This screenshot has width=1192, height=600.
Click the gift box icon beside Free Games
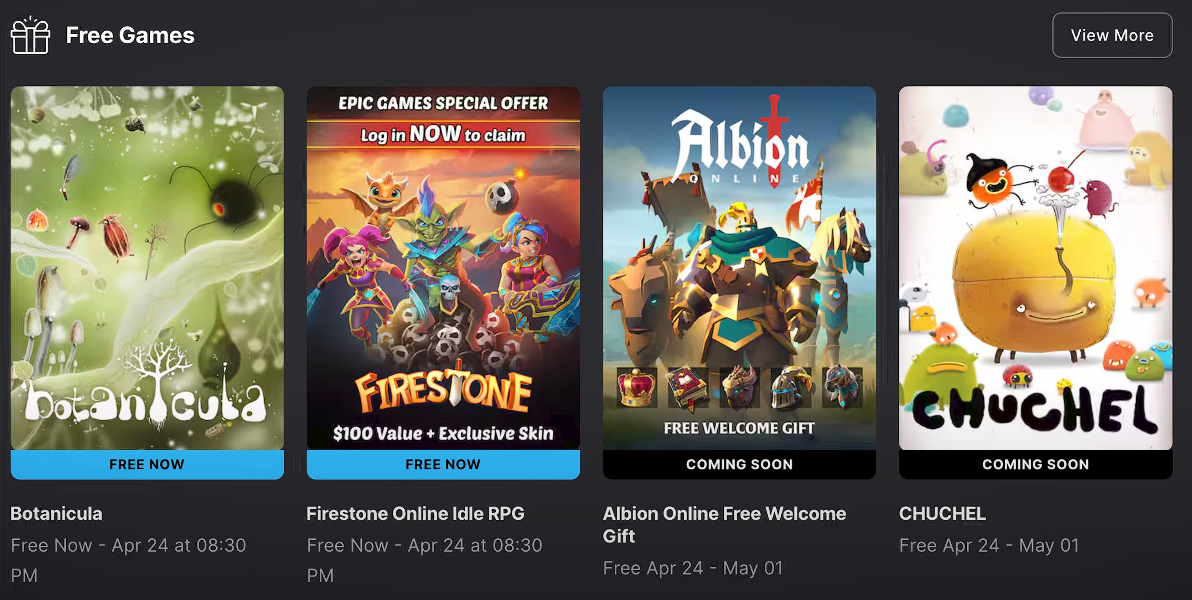point(30,35)
